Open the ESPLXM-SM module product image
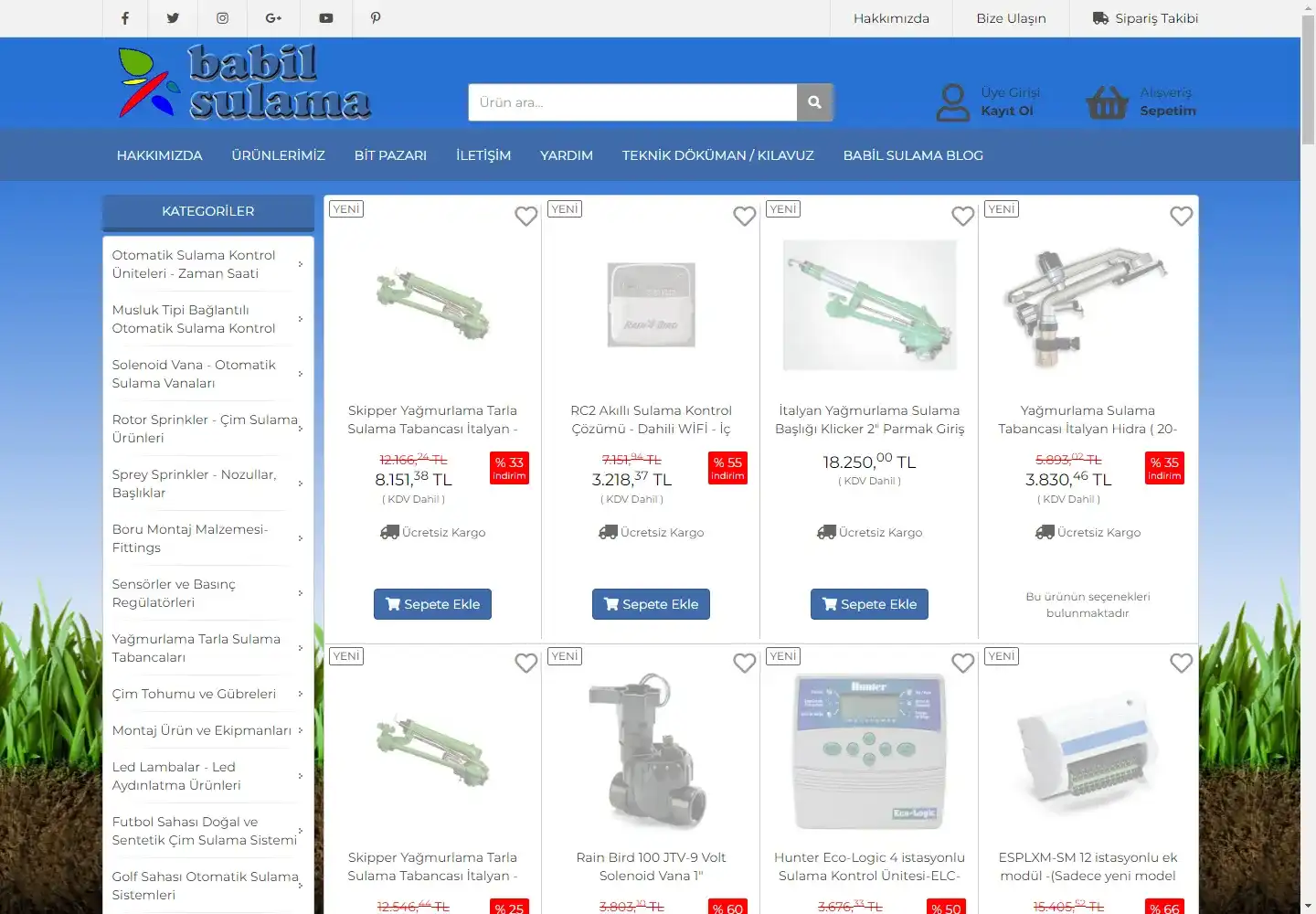This screenshot has width=1316, height=914. [x=1087, y=751]
